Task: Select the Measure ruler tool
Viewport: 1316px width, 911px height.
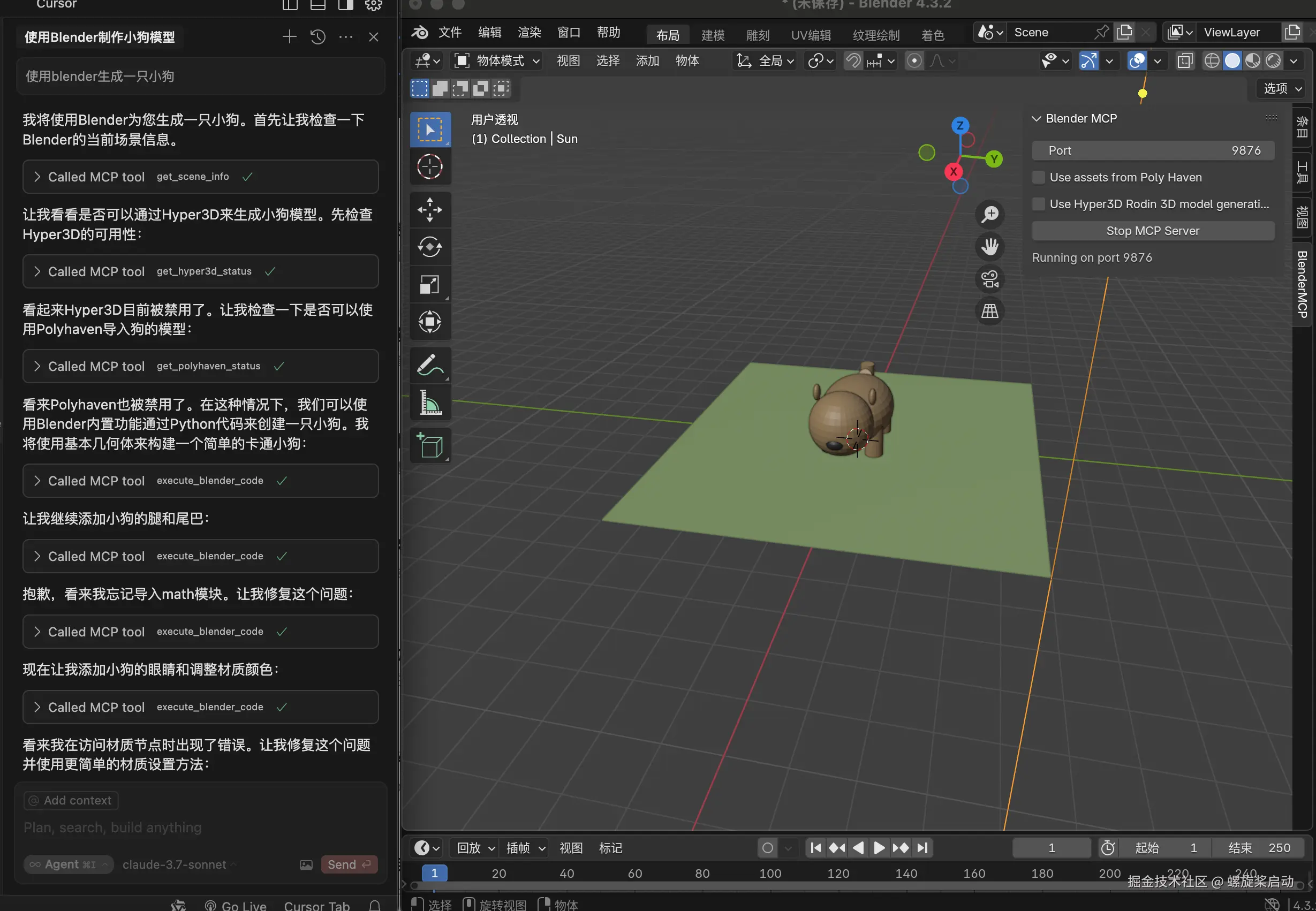Action: tap(429, 403)
